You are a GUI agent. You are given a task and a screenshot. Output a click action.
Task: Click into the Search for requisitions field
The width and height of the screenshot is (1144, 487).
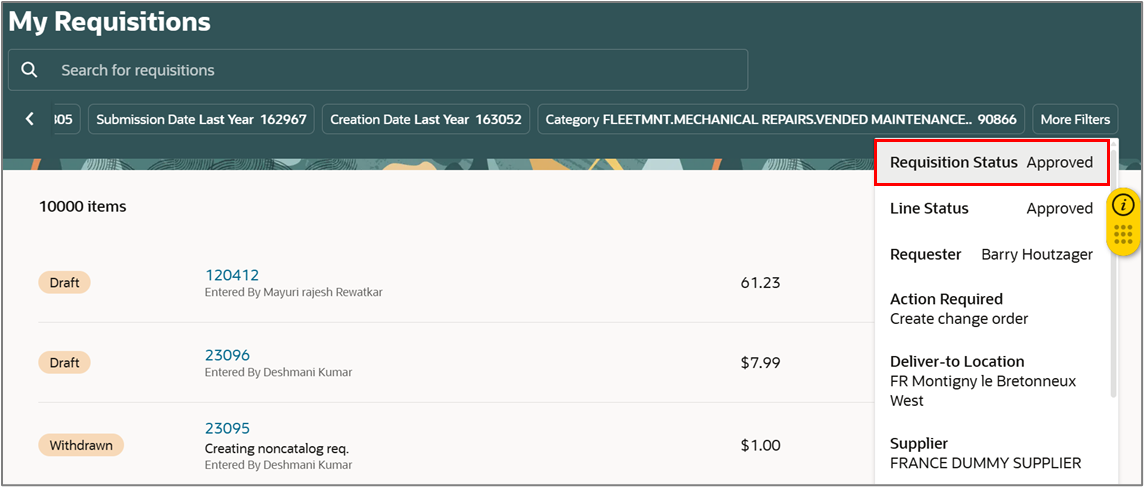tap(378, 70)
